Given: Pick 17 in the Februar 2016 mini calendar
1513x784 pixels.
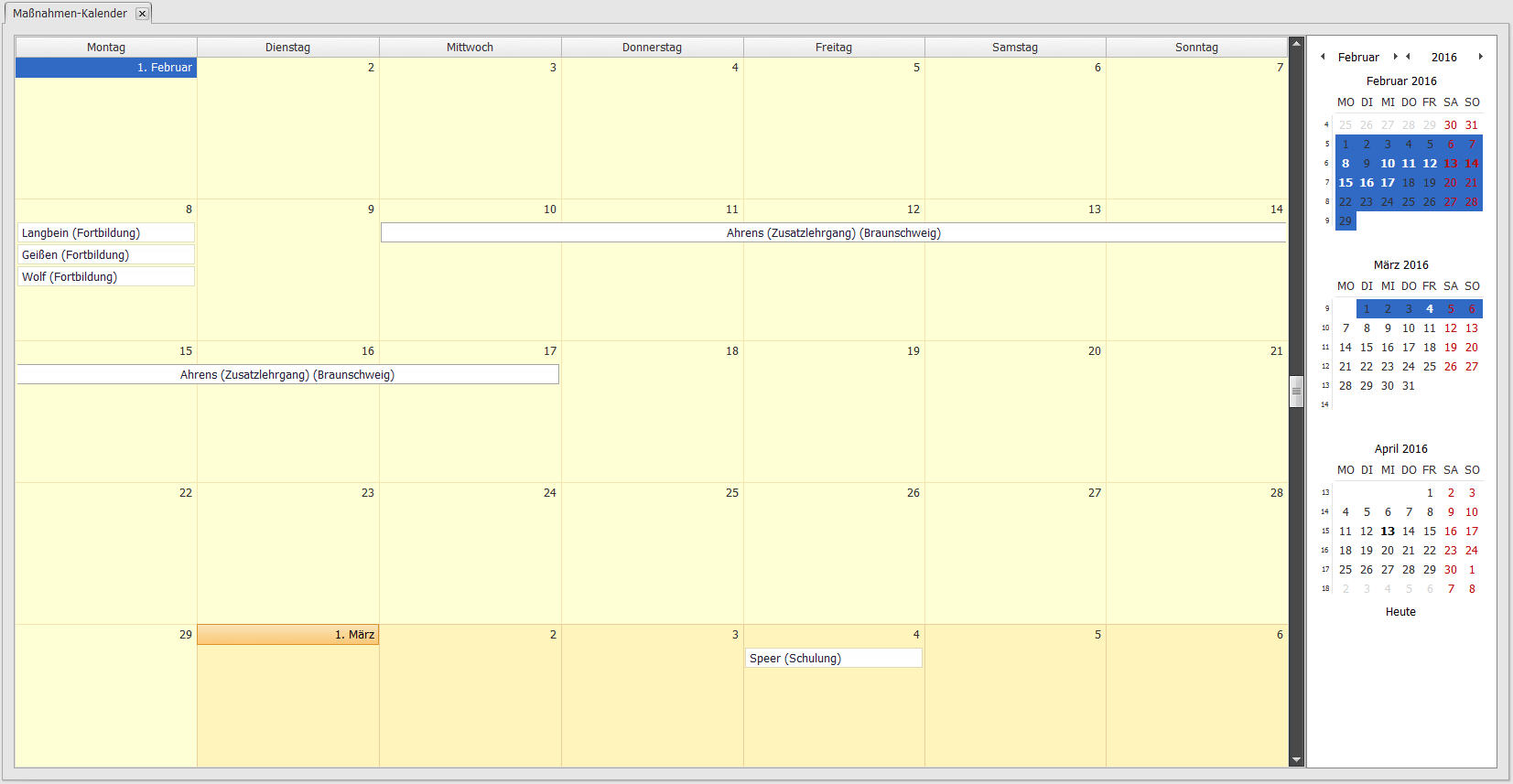Looking at the screenshot, I should click(1388, 183).
